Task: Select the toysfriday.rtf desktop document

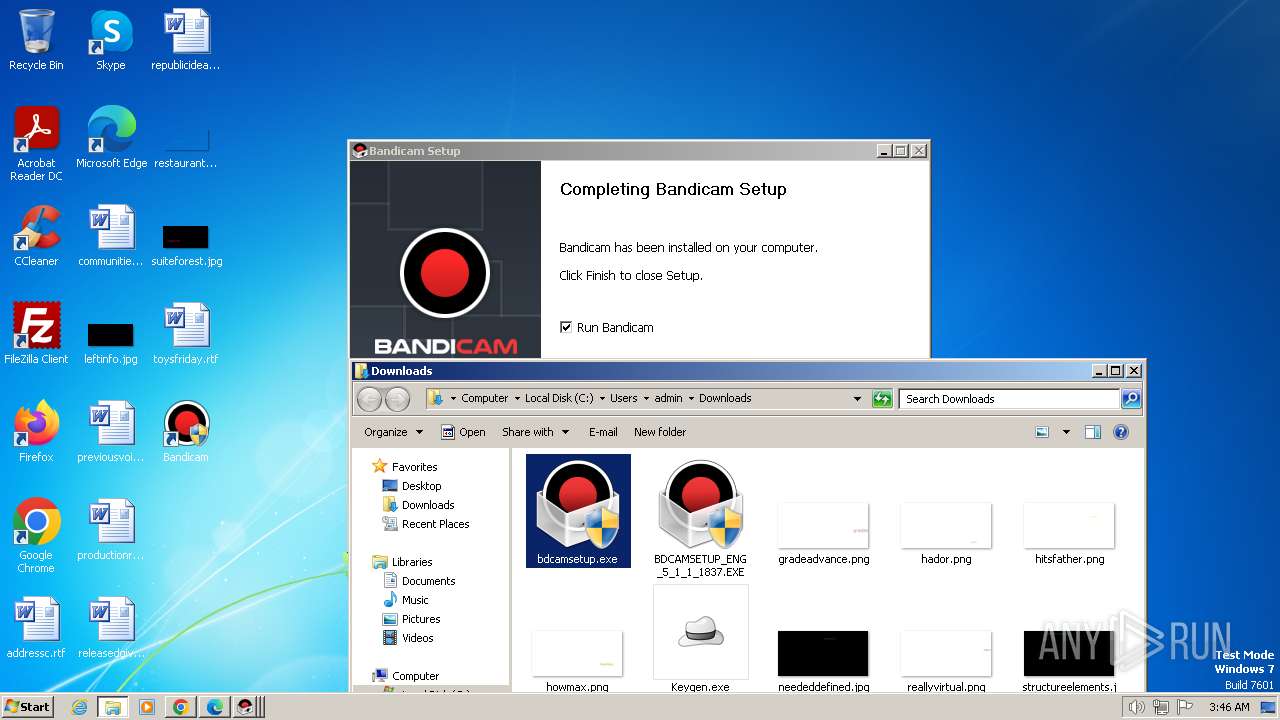Action: 186,334
